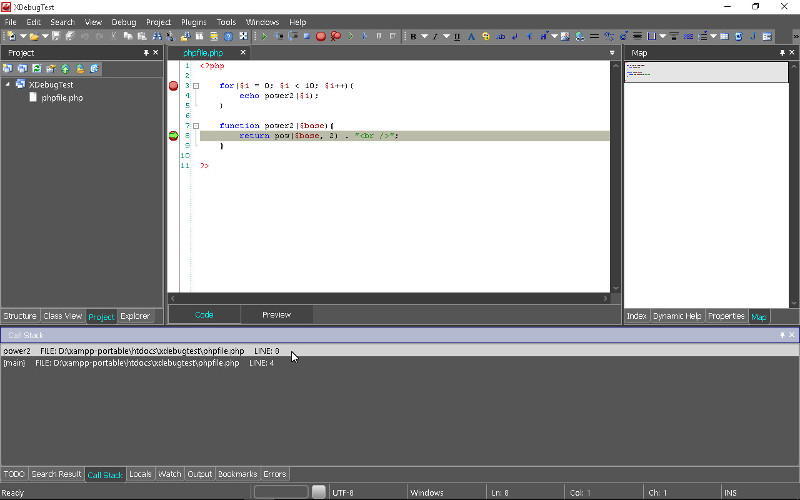Toggle the active breakpoint marker on line 8
The height and width of the screenshot is (500, 800).
(x=173, y=136)
